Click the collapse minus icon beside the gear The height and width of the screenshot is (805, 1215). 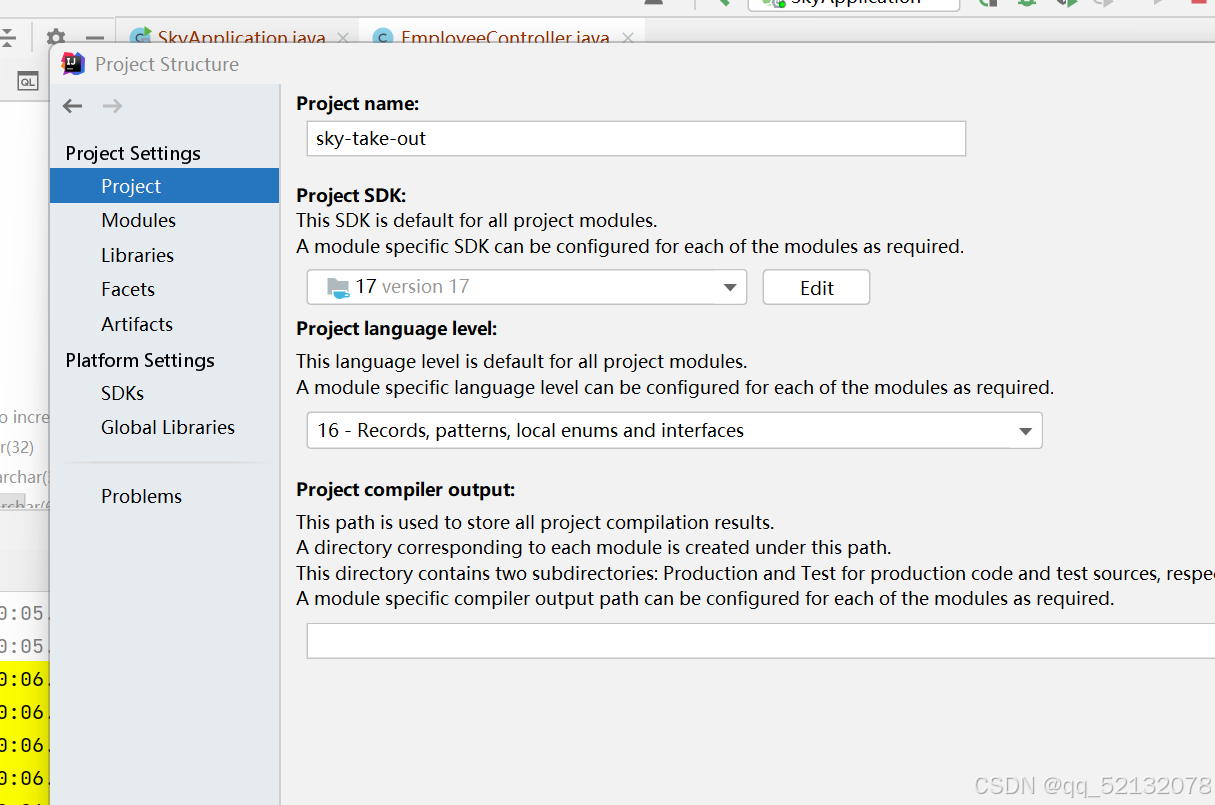[x=94, y=39]
